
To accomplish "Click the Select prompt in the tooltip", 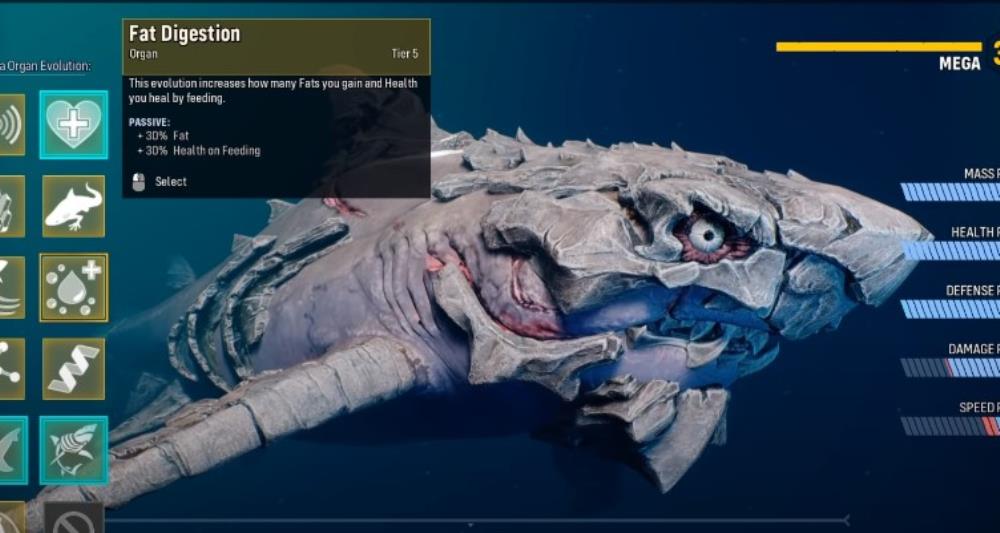I will click(x=171, y=182).
